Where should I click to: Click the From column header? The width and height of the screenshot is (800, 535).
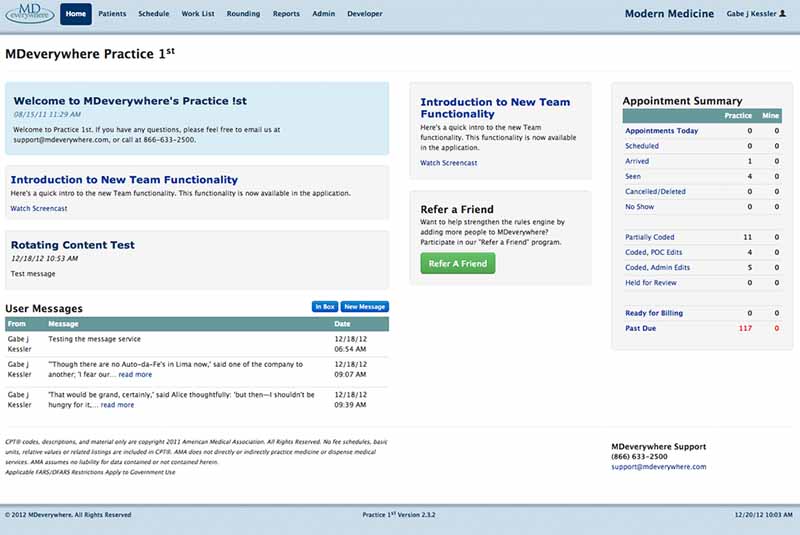click(17, 324)
